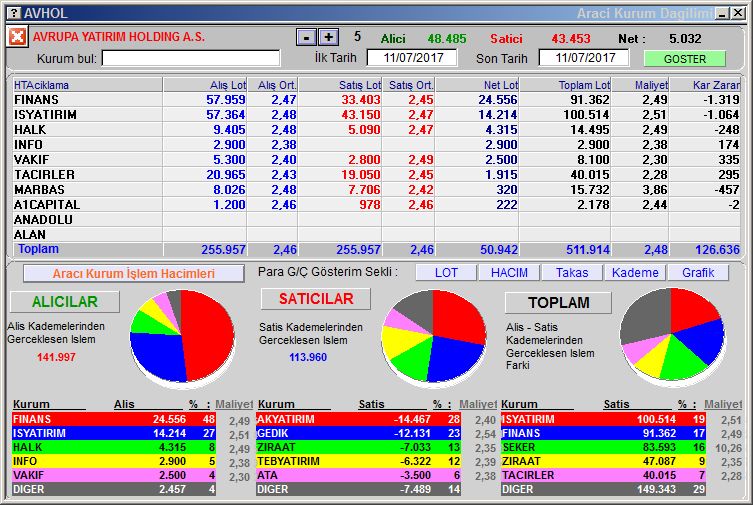Sort by Kar Zarar column header

click(x=705, y=85)
